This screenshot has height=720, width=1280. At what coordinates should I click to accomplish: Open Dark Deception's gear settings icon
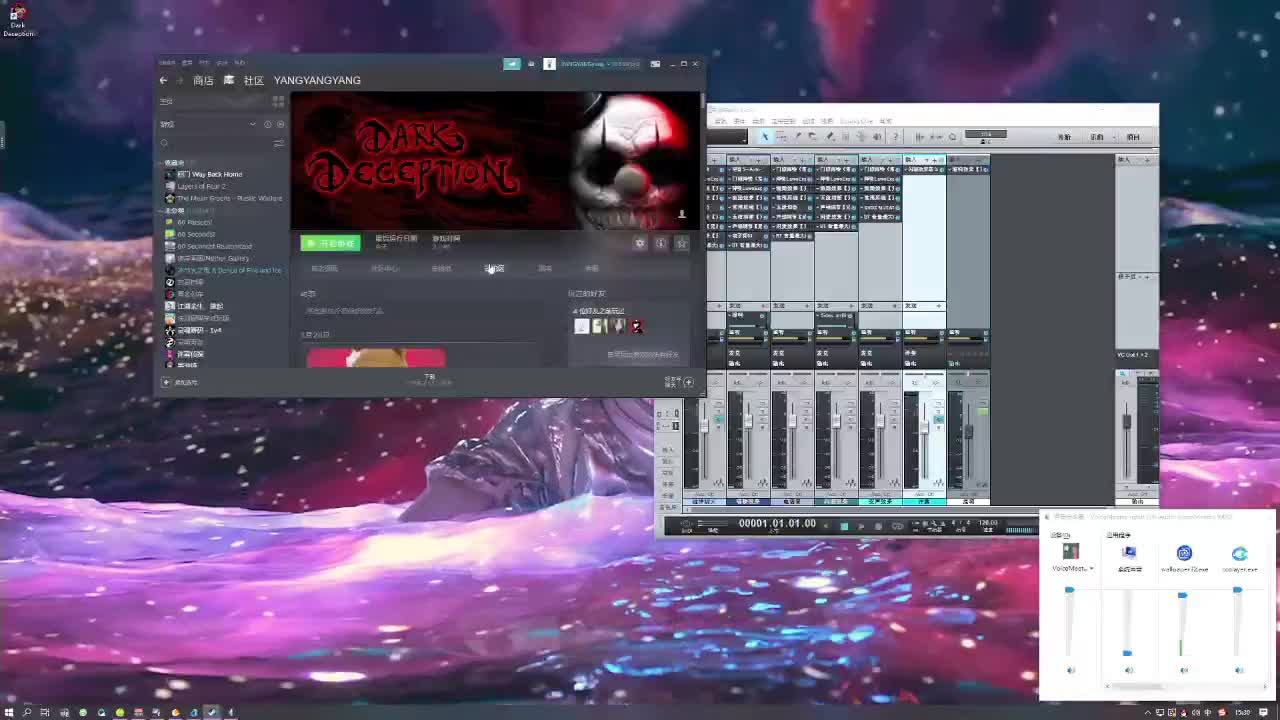pyautogui.click(x=640, y=243)
